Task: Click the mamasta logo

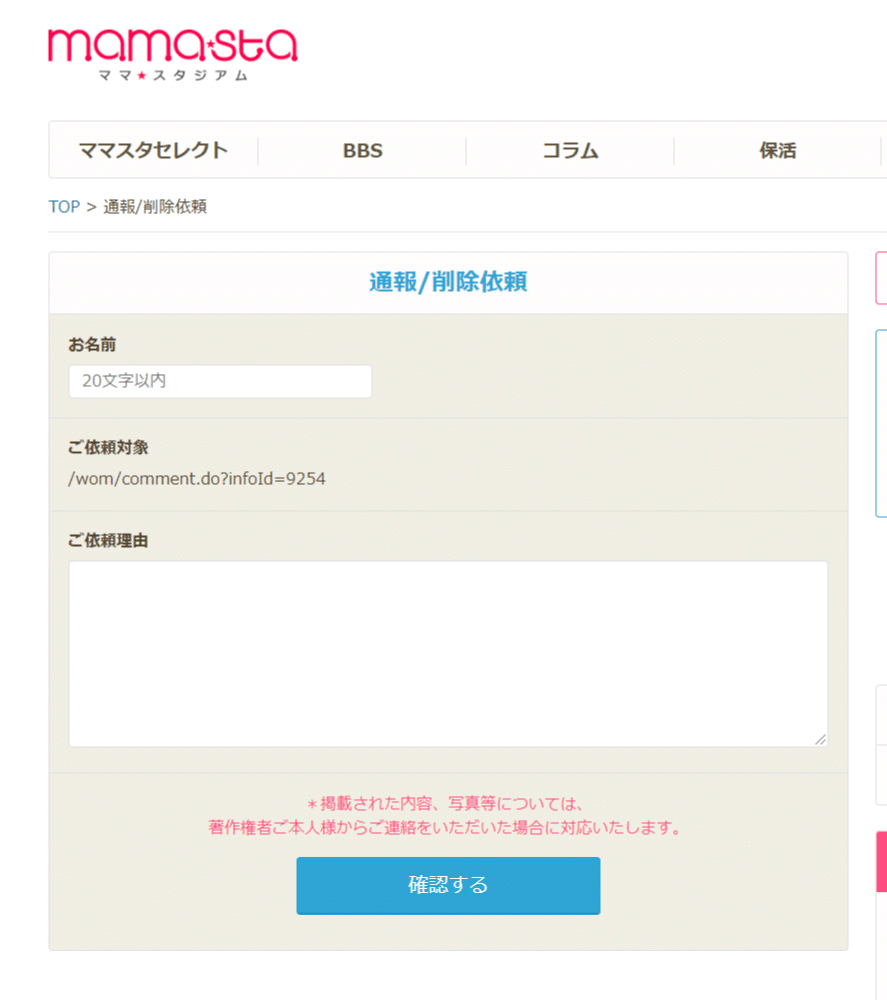Action: [173, 54]
